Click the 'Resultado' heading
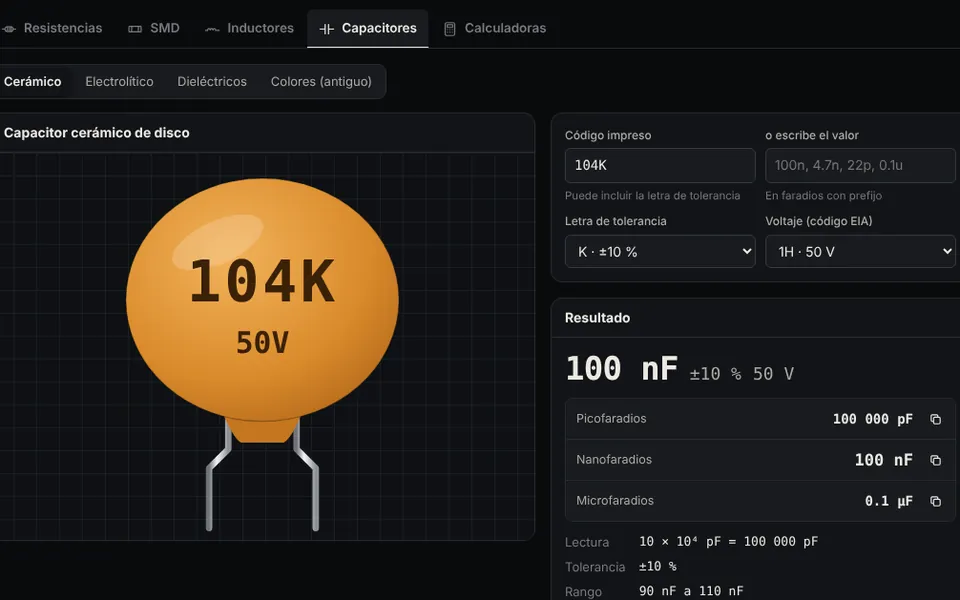Screen dimensions: 960x600 [598, 318]
